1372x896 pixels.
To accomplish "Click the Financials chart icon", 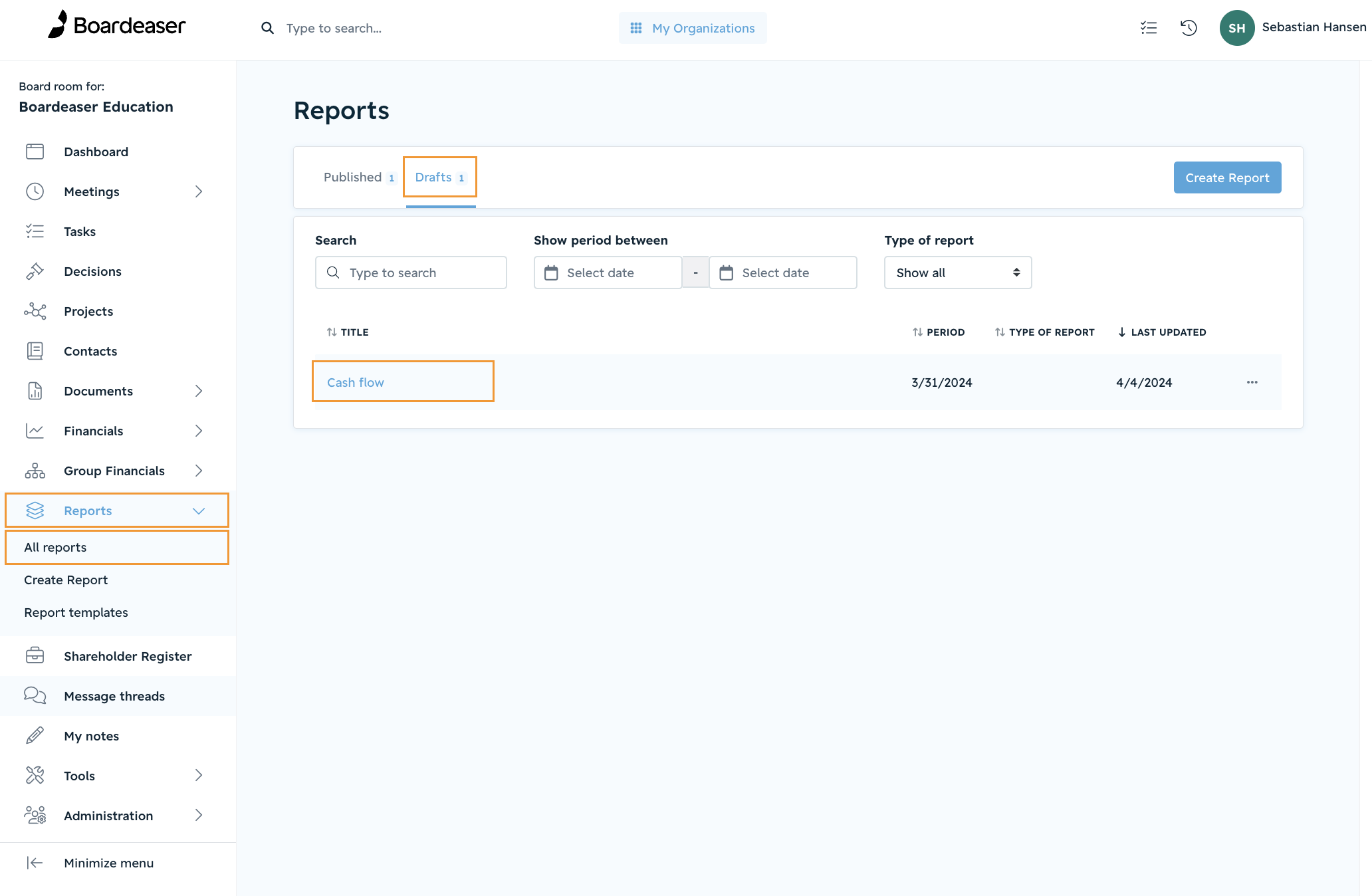I will [x=35, y=431].
